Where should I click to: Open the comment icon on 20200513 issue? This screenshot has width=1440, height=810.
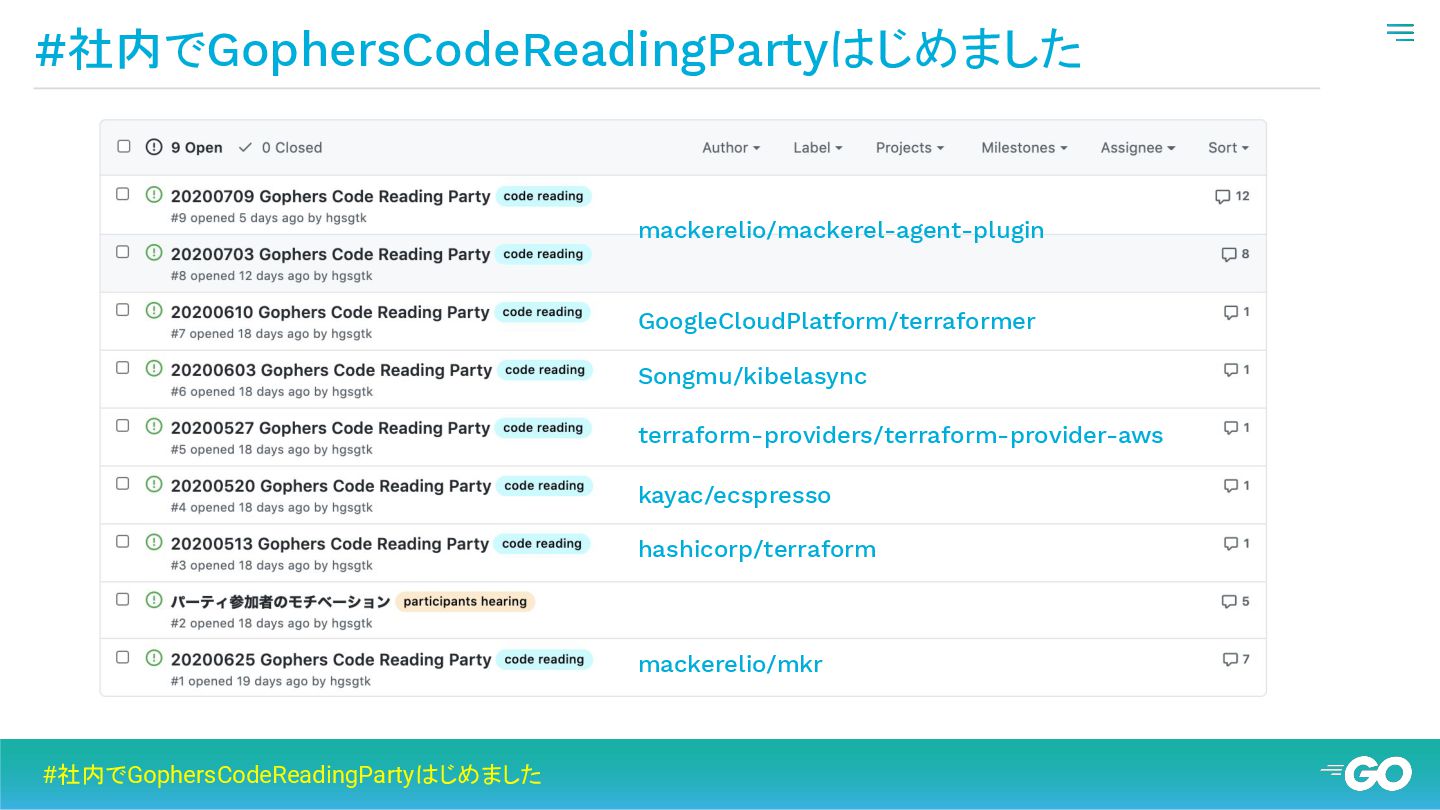[x=1231, y=545]
